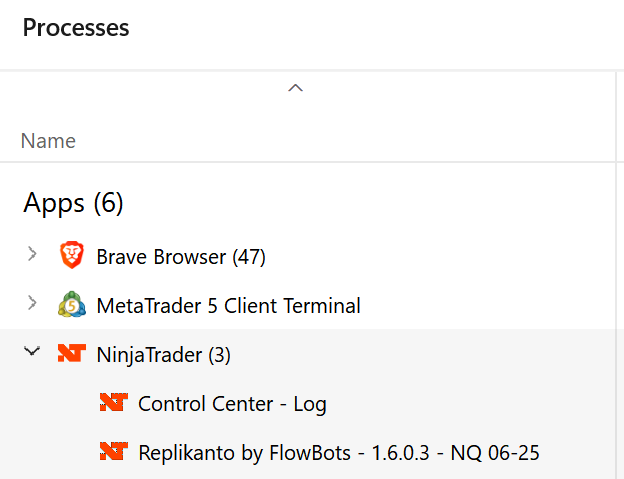Screen dimensions: 624x479
Task: Select the Control Center - Log window entry
Action: click(x=232, y=404)
